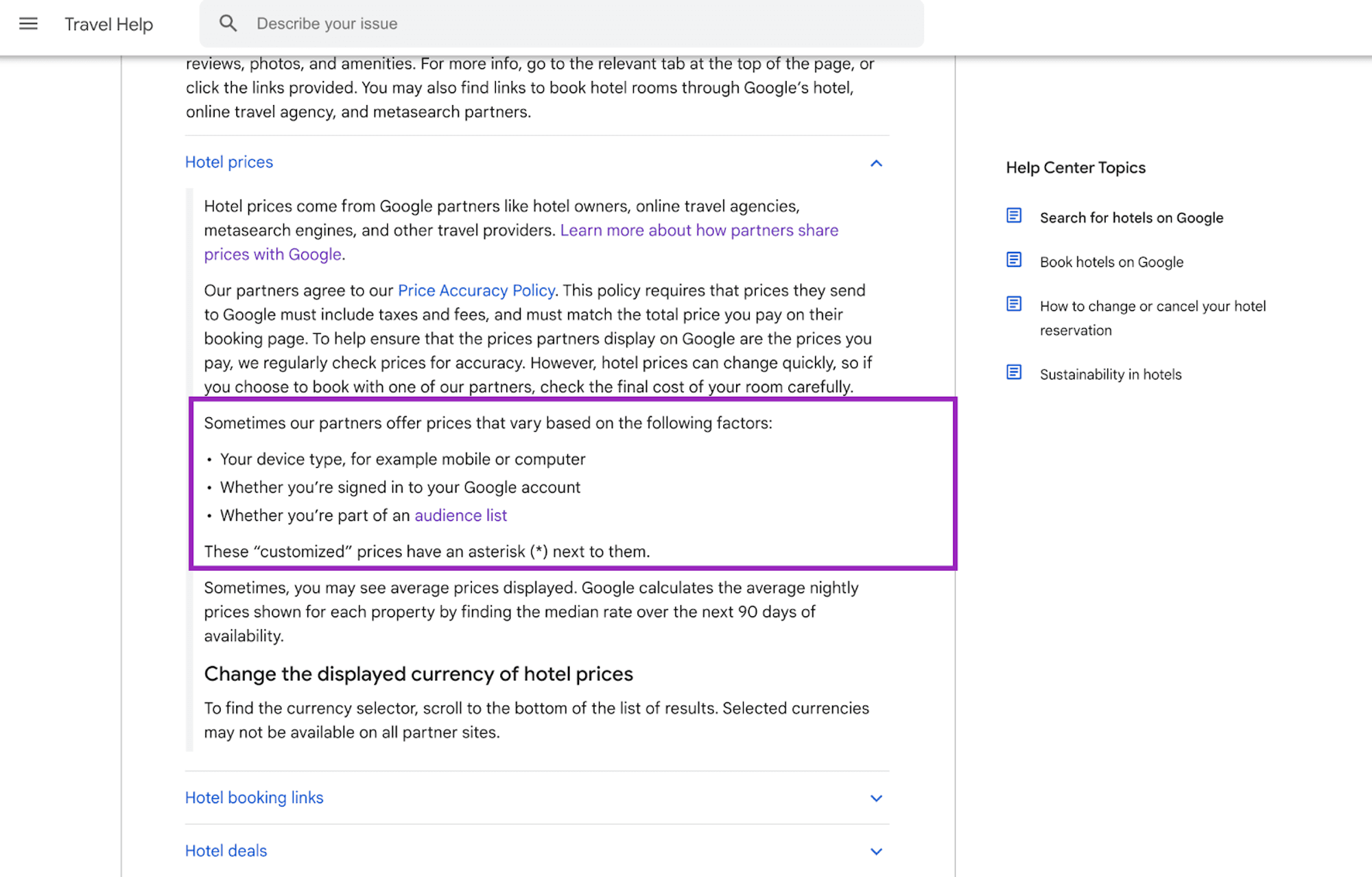Click the Hotel prices section title

(x=229, y=163)
